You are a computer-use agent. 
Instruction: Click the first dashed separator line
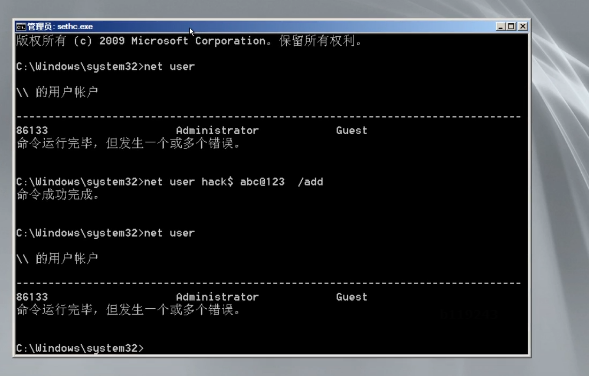(269, 117)
